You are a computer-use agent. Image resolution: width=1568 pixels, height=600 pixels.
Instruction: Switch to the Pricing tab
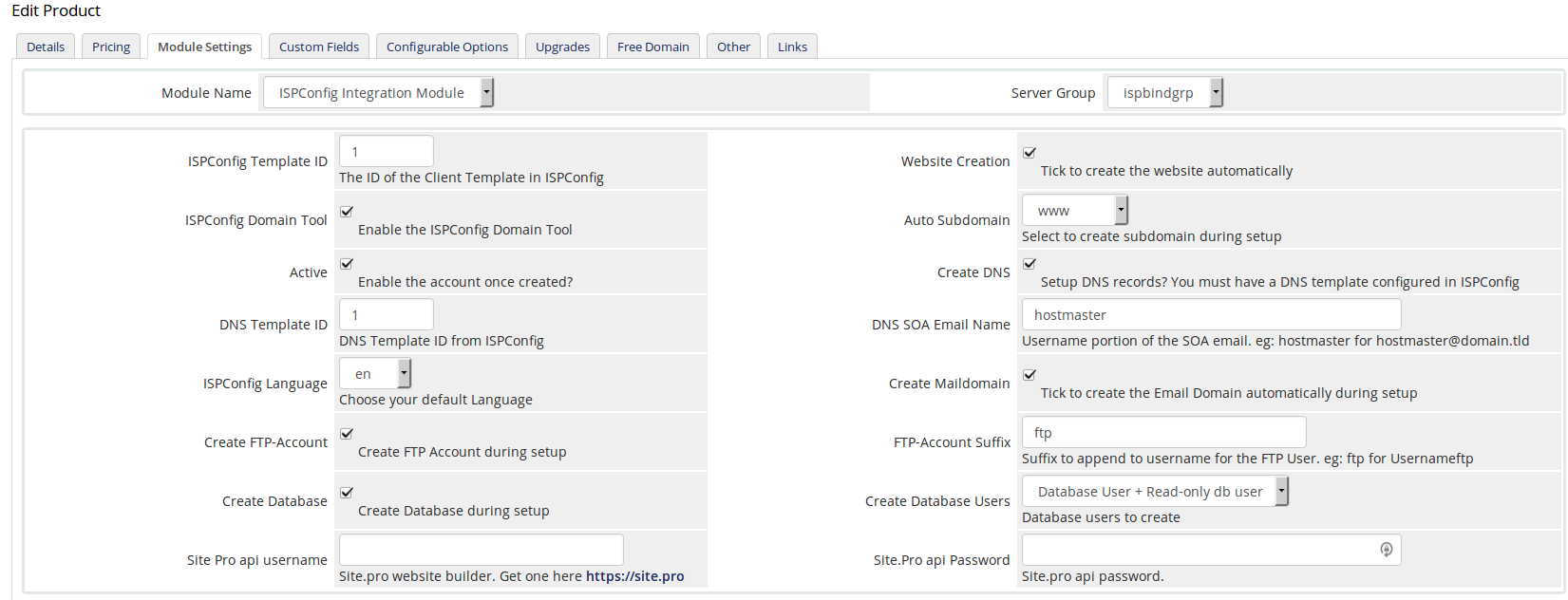111,47
